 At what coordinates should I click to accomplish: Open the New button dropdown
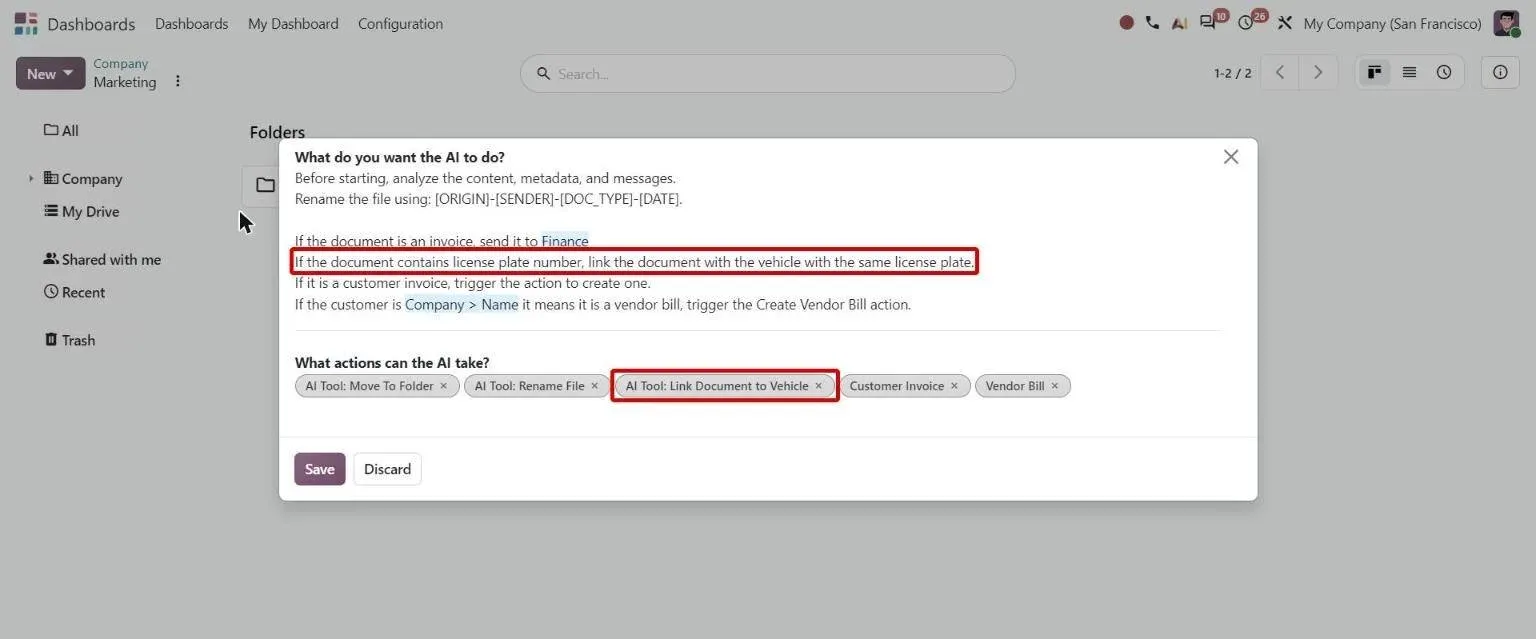coord(50,73)
